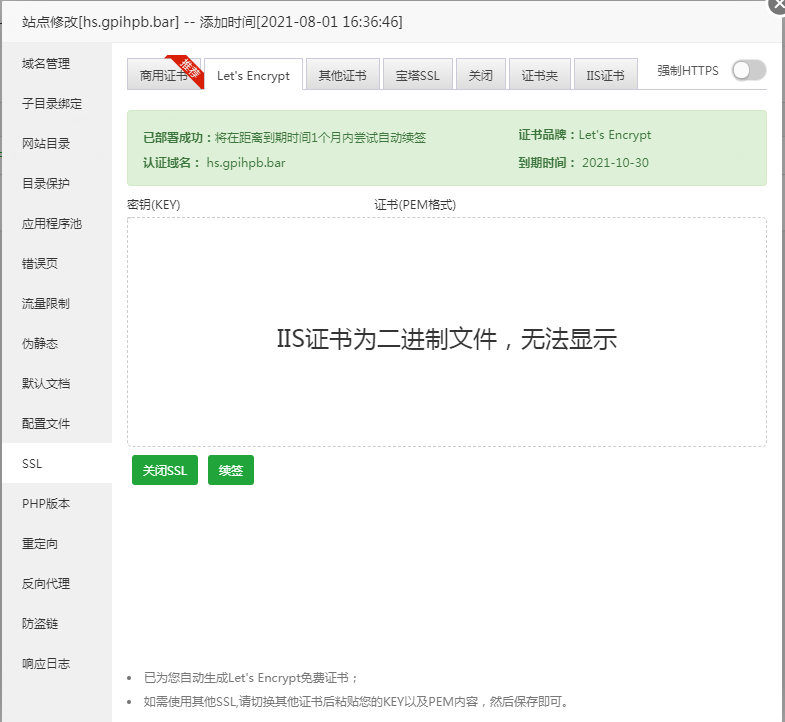Toggle the 强制HTTPS switch
Image resolution: width=785 pixels, height=722 pixels.
(748, 70)
